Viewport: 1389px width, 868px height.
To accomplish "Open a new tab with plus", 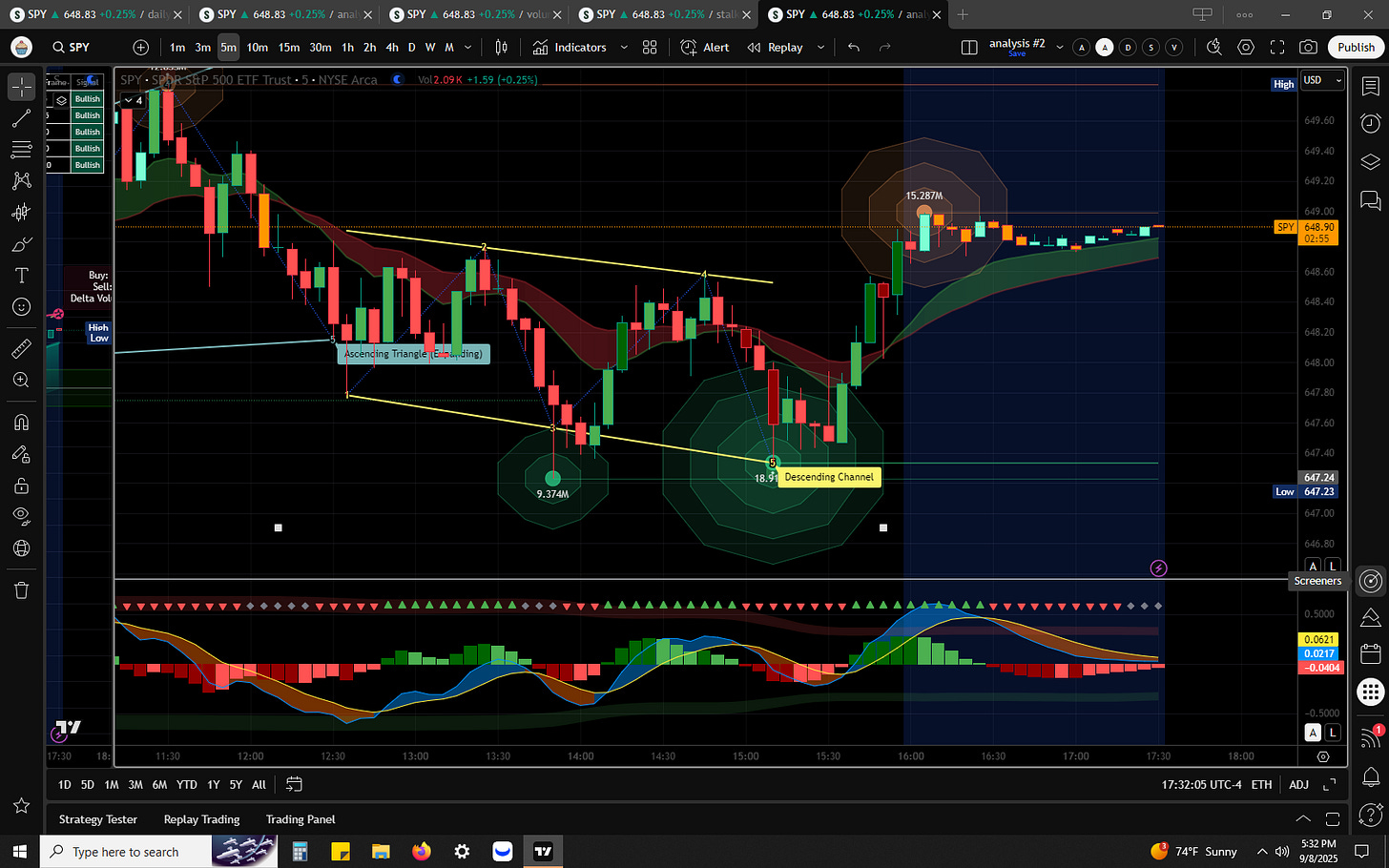I will click(x=963, y=14).
